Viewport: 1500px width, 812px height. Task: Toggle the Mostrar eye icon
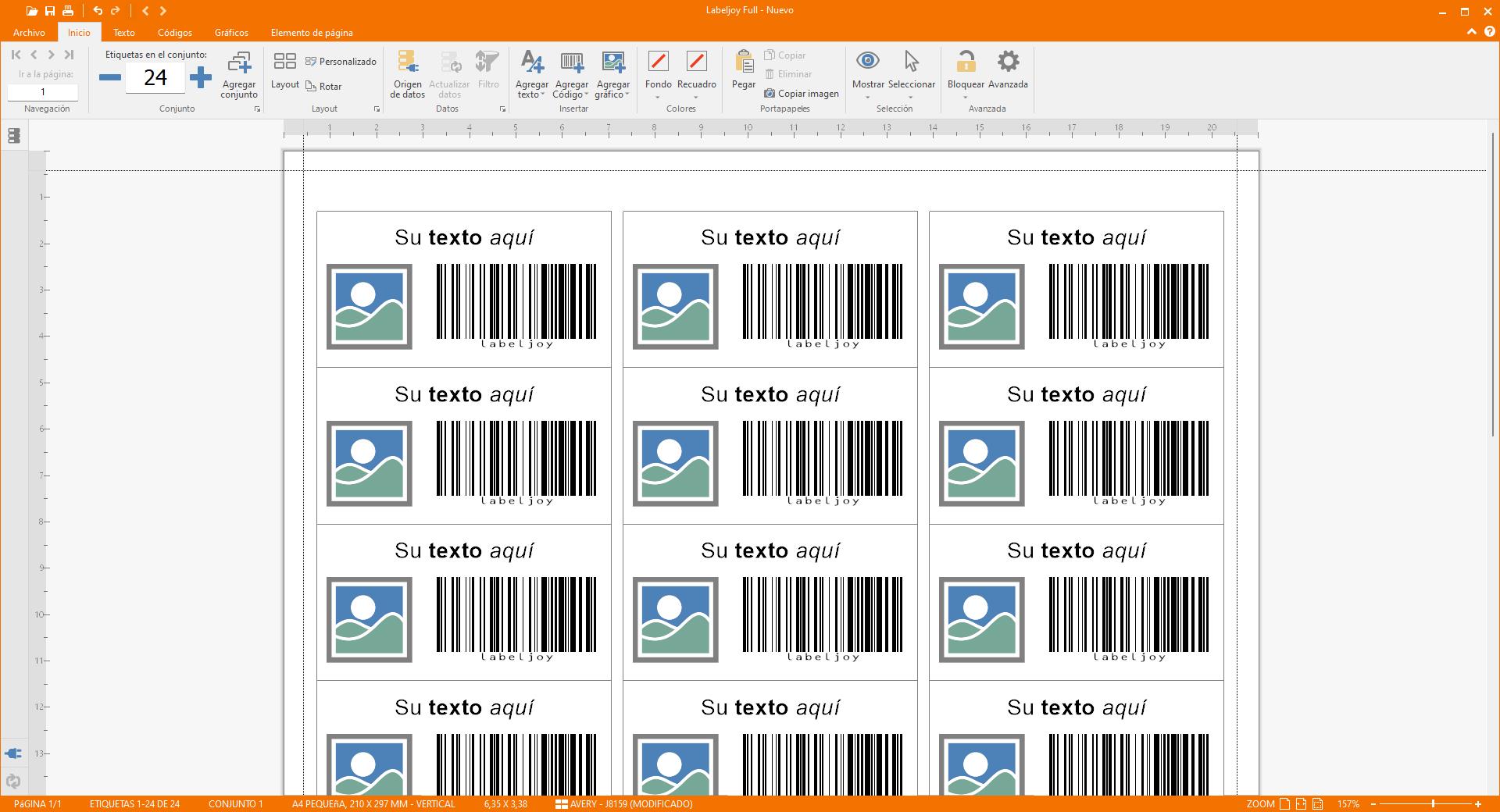(x=868, y=61)
